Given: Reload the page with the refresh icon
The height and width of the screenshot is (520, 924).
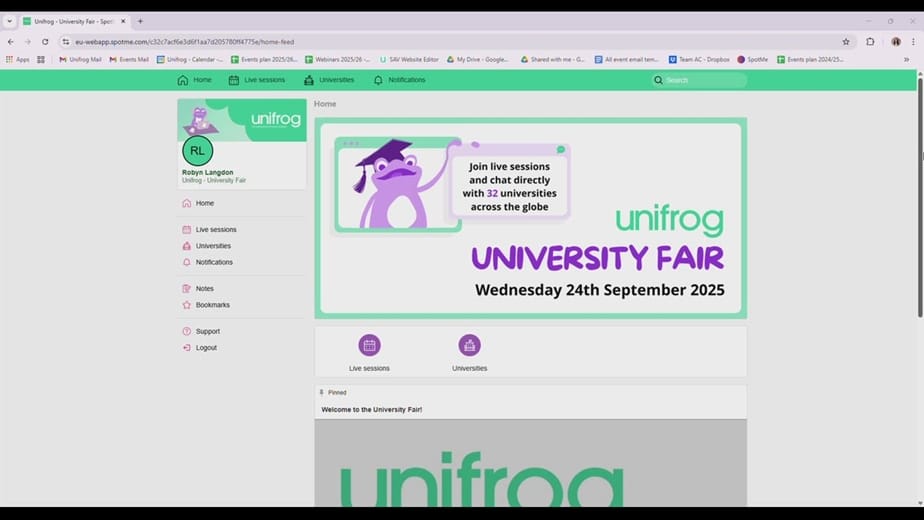Looking at the screenshot, I should (45, 42).
